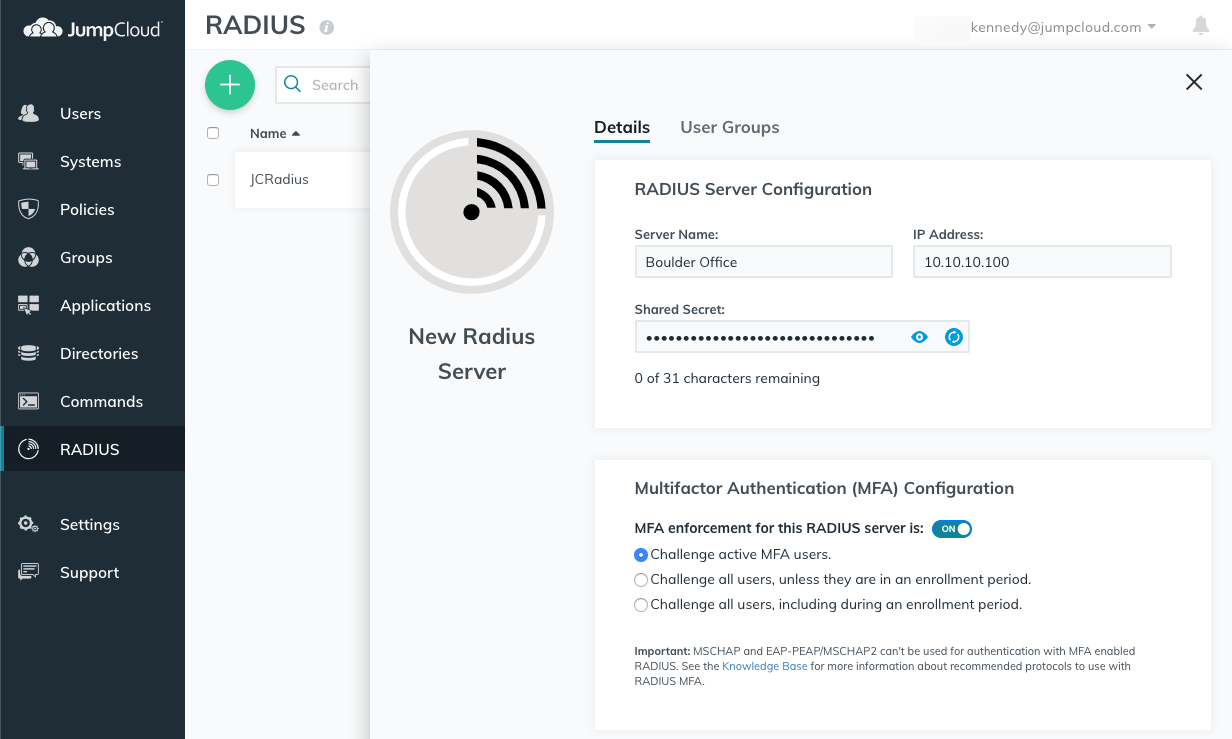Go to Settings in sidebar
1232x739 pixels.
click(x=90, y=524)
